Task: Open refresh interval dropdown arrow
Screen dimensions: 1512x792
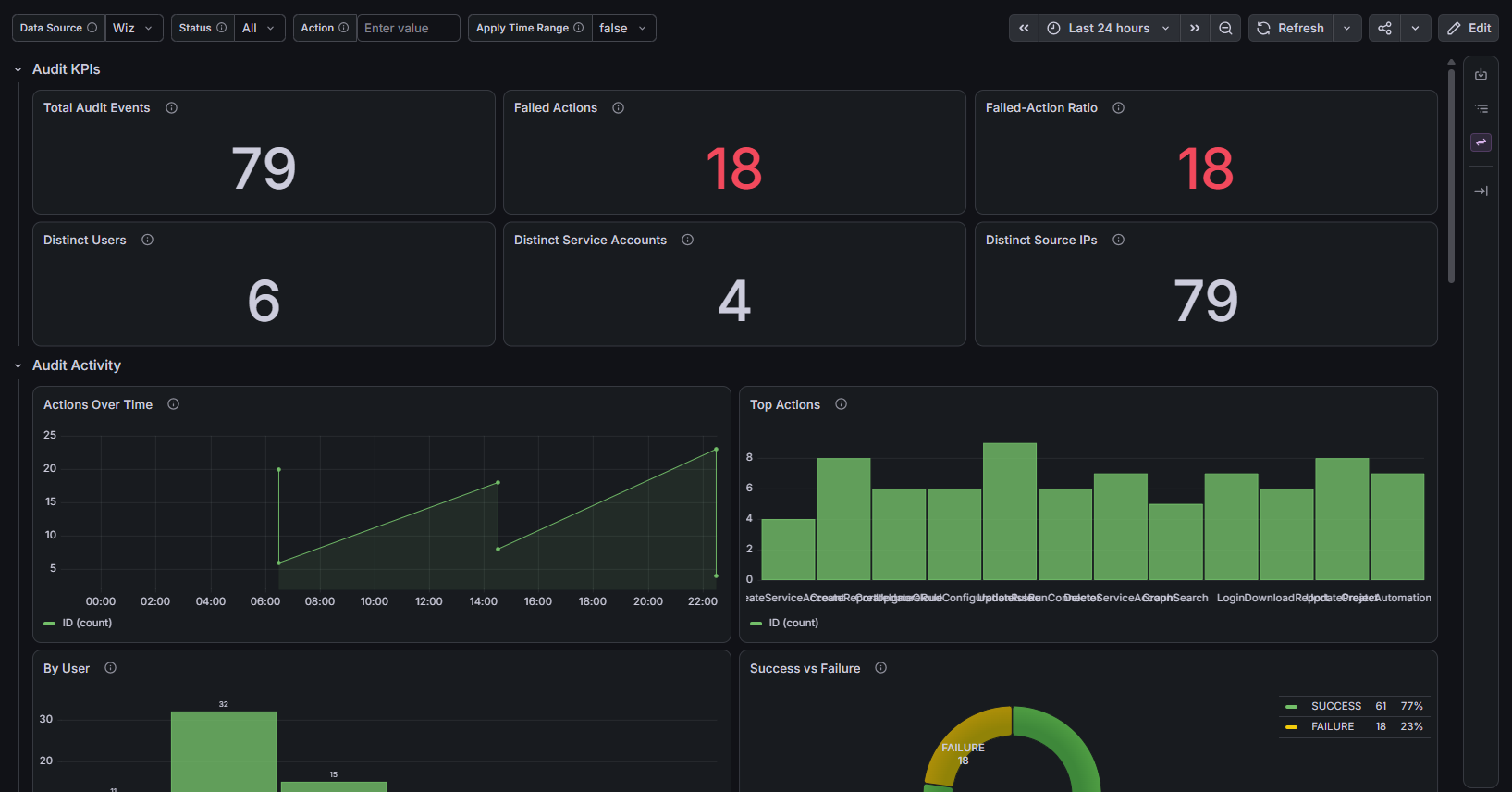Action: 1346,28
